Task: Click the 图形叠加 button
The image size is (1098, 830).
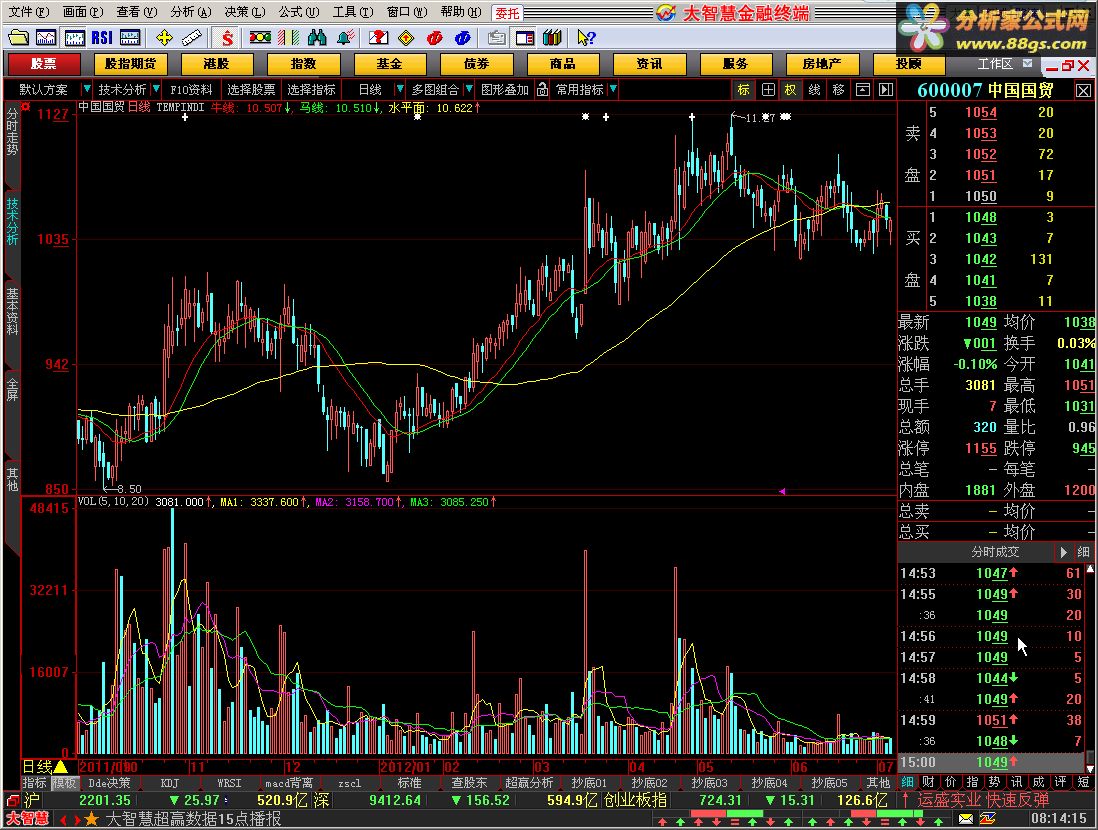Action: coord(504,90)
